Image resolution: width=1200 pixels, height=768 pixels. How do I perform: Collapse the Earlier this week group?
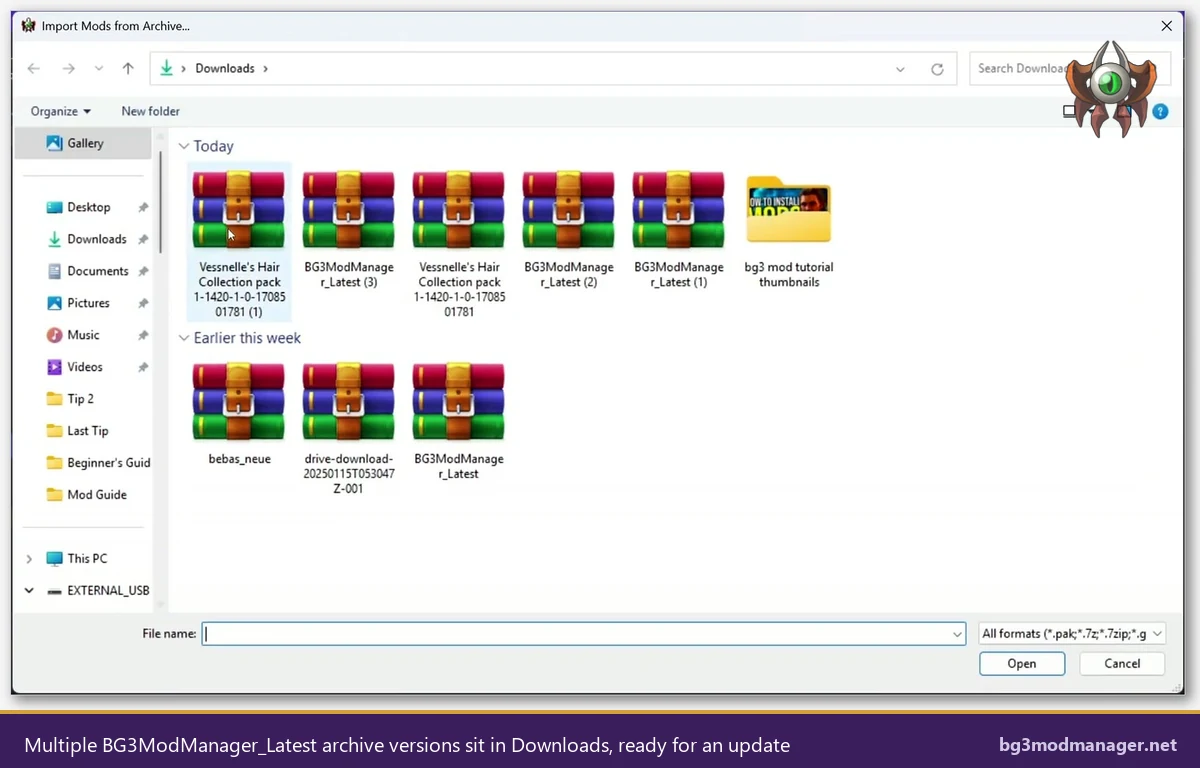[184, 338]
